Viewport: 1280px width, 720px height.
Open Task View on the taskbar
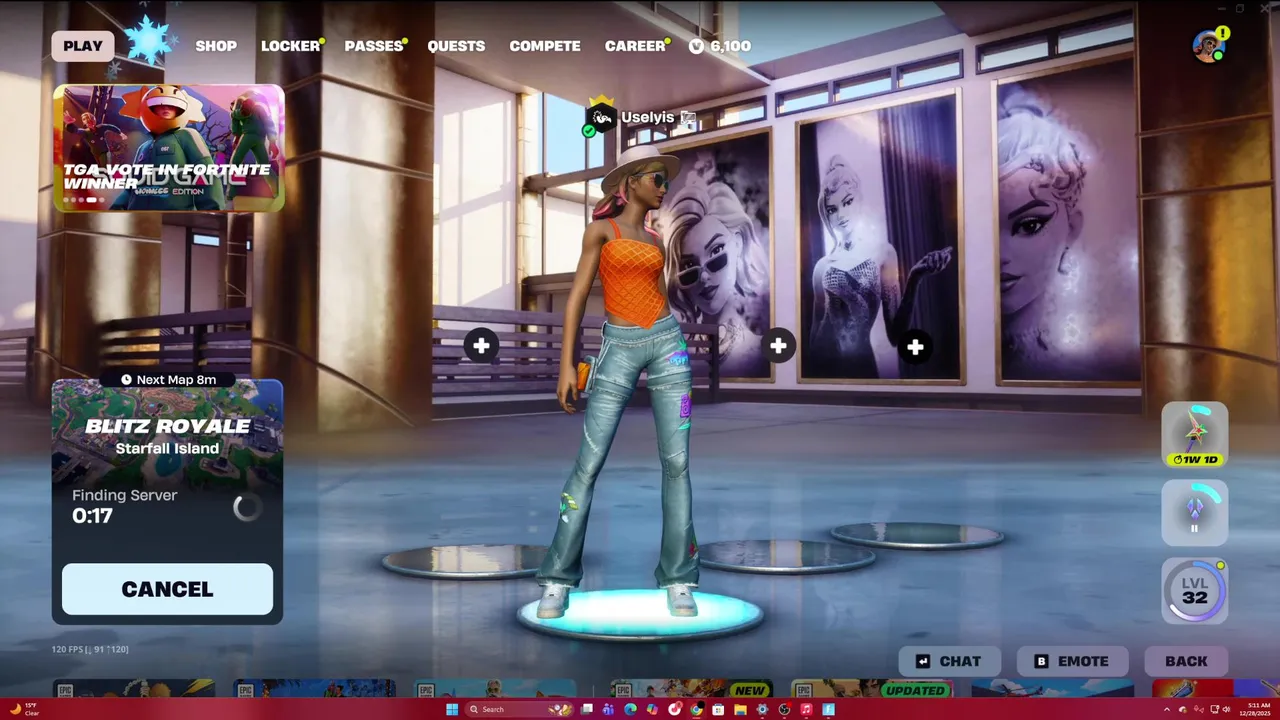coord(587,709)
